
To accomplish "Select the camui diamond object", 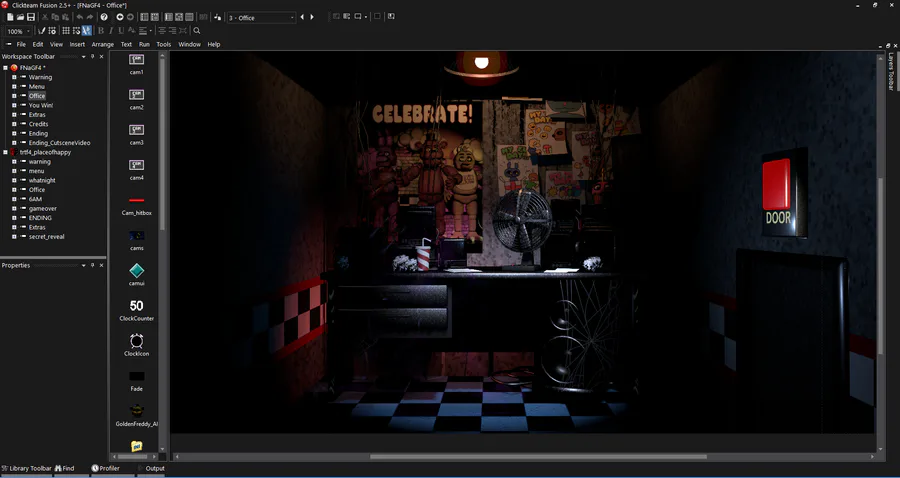I will click(137, 274).
